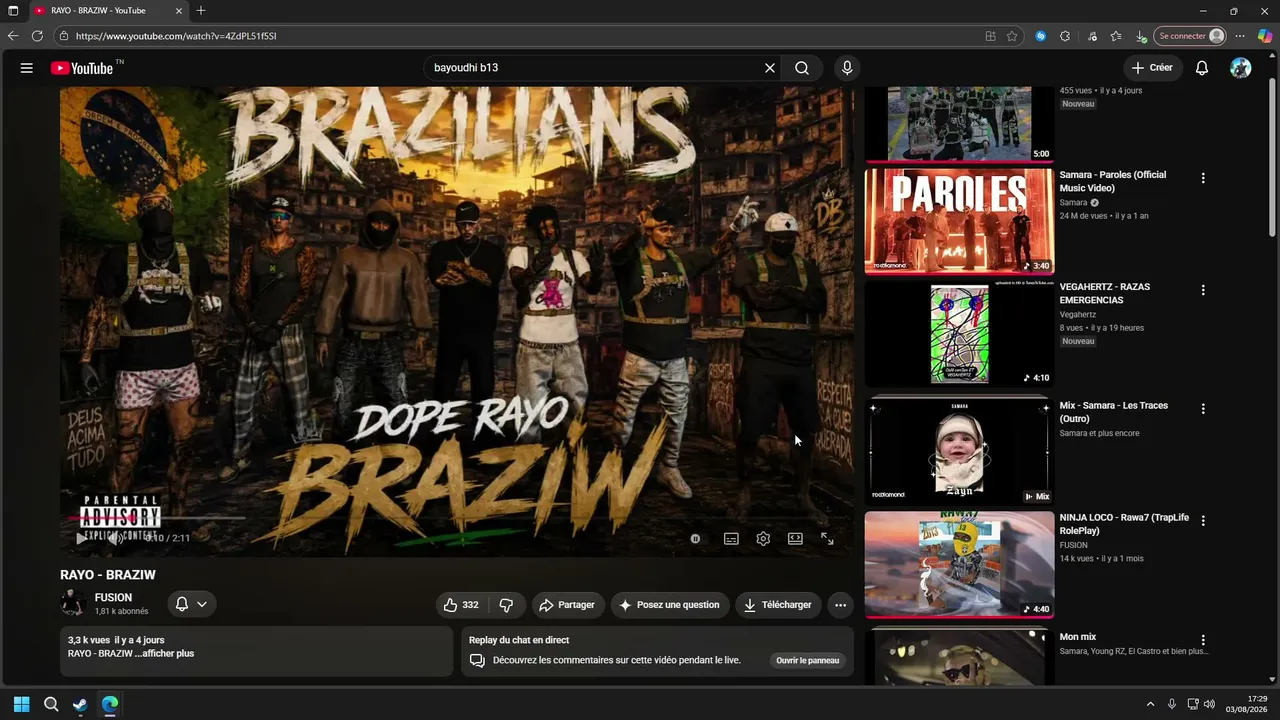Image resolution: width=1280 pixels, height=720 pixels.
Task: Sign in with the "Se connecter" button
Action: [1190, 36]
